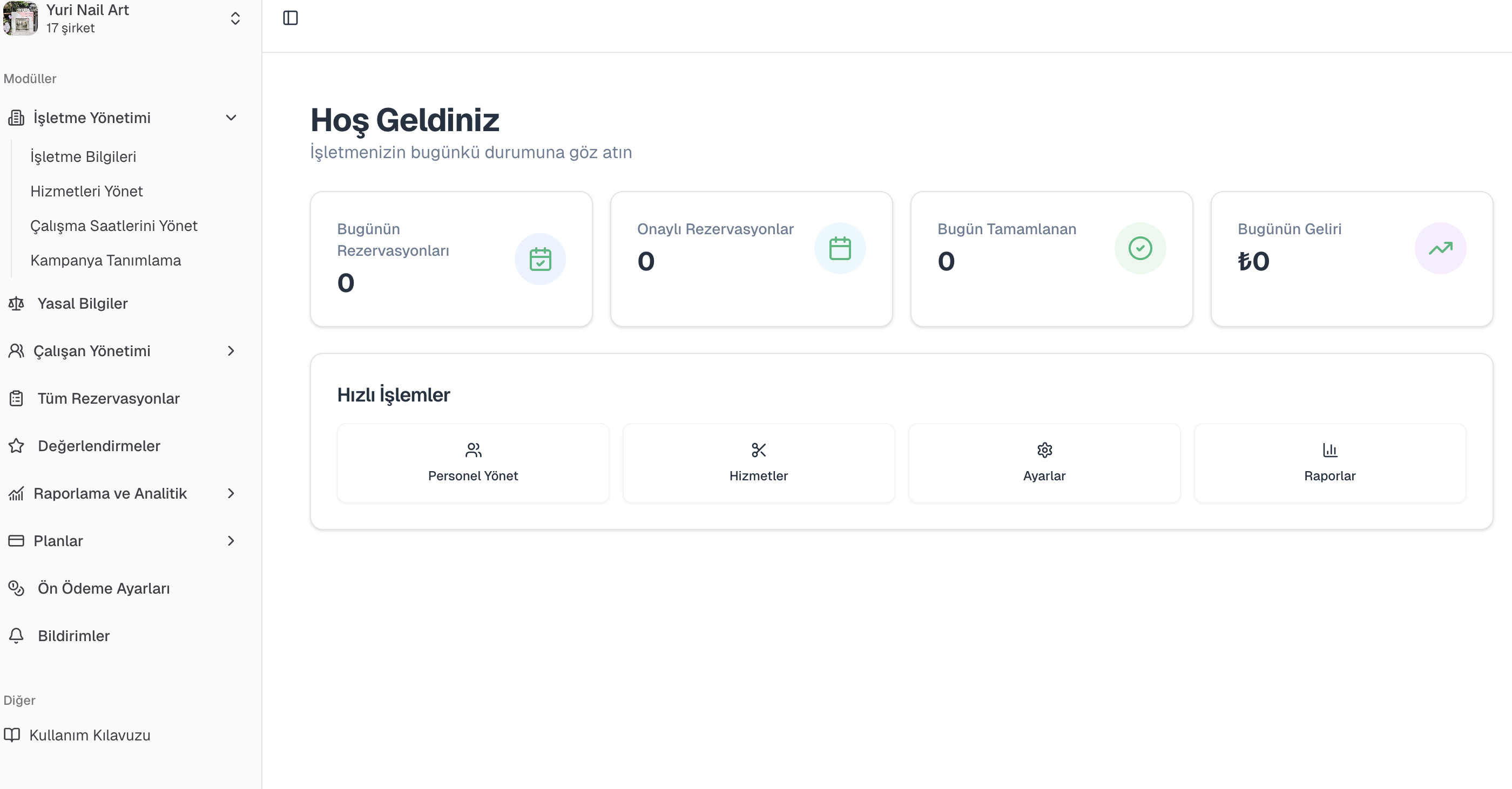Open İşletme Bilgileri menu item

tap(83, 157)
